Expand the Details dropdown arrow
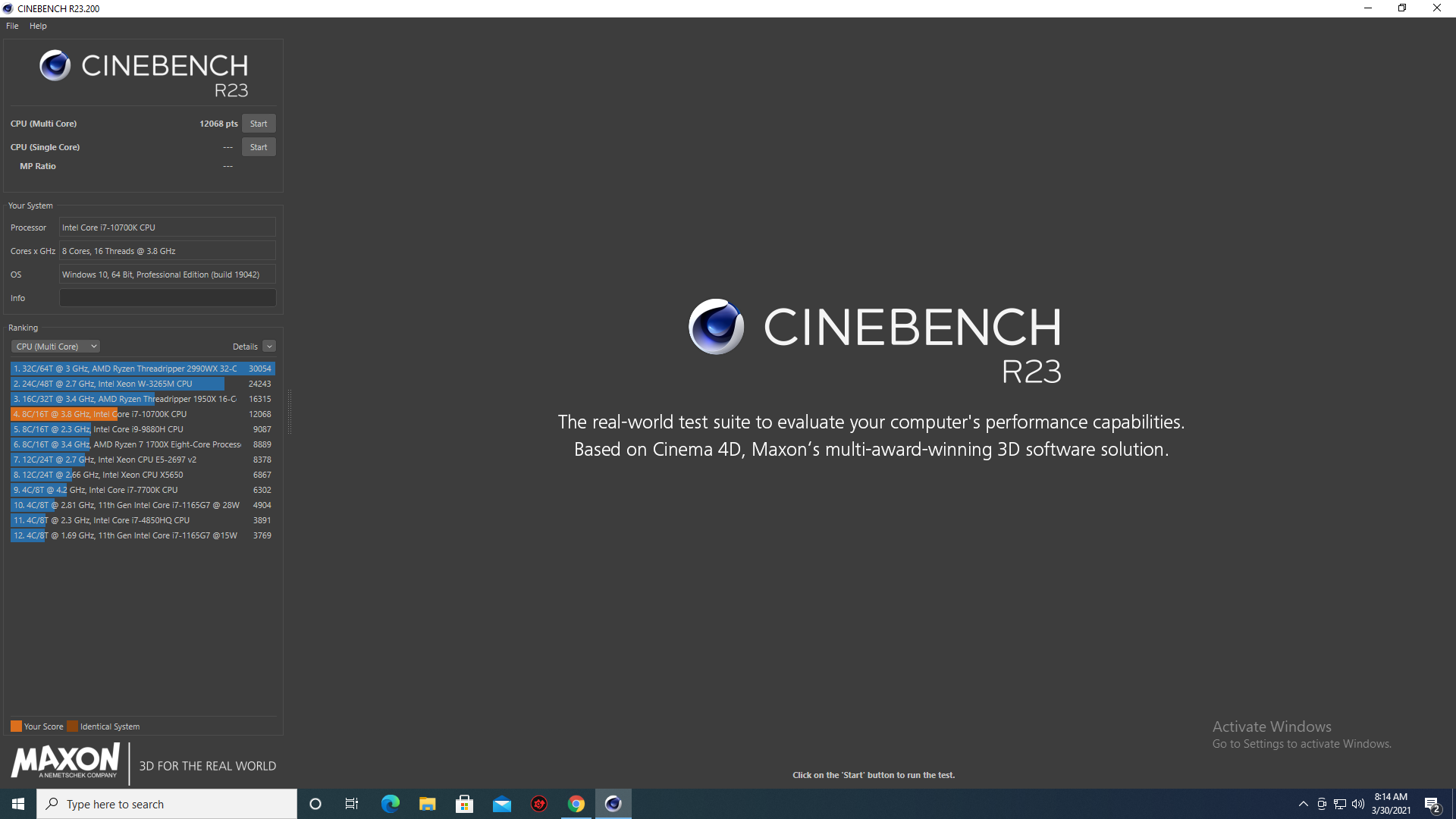 (269, 347)
